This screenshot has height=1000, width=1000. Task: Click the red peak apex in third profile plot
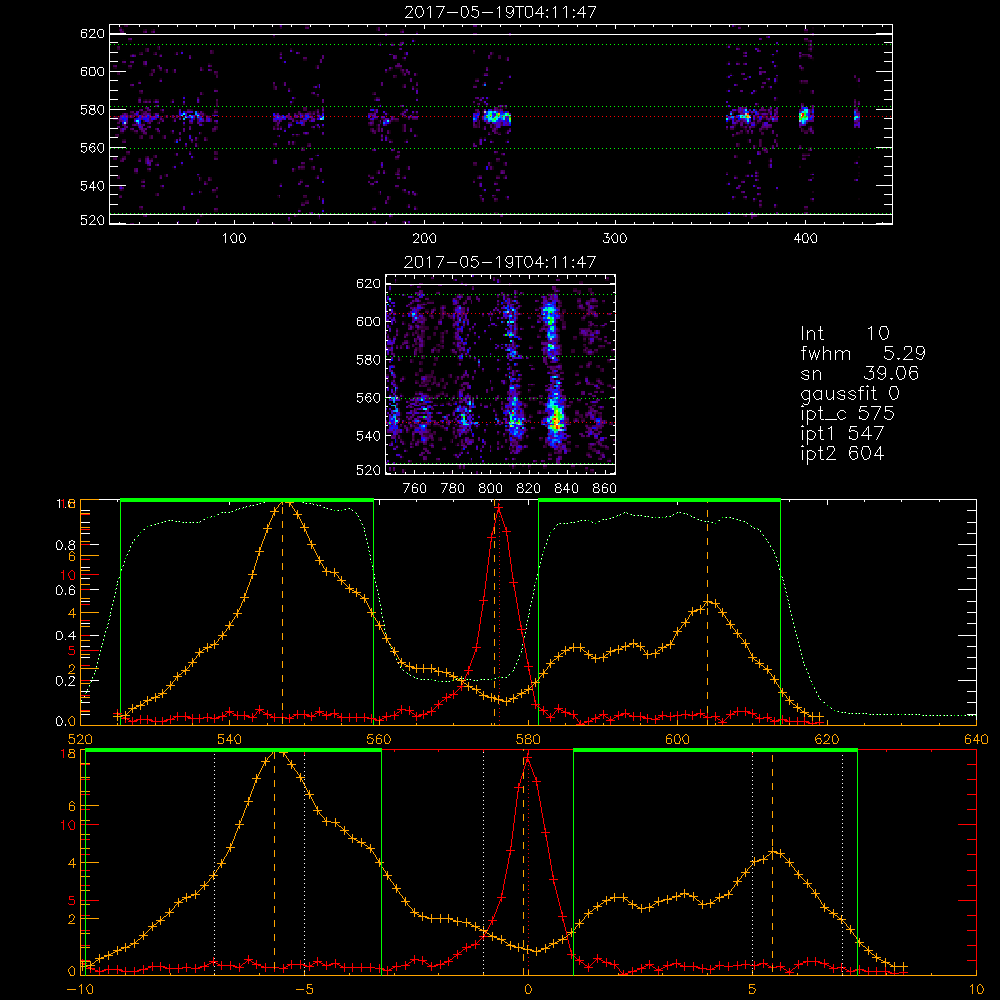[x=499, y=508]
